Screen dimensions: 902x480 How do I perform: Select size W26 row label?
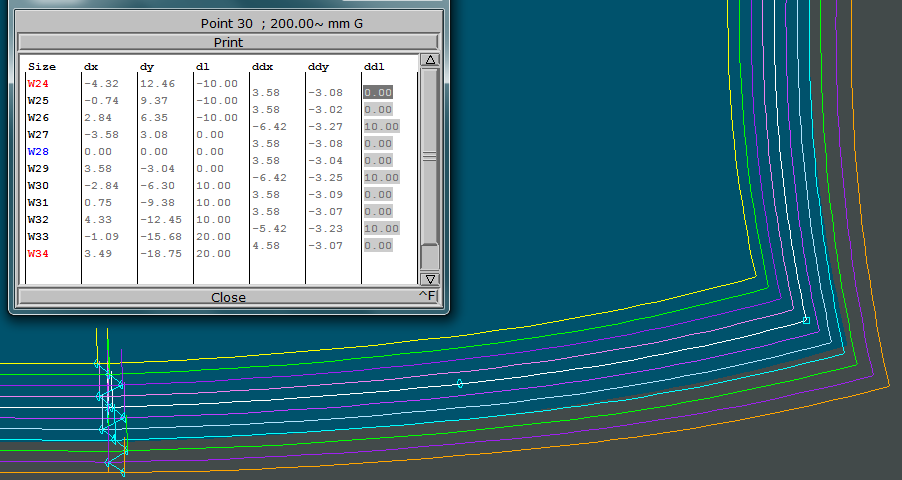[38, 117]
